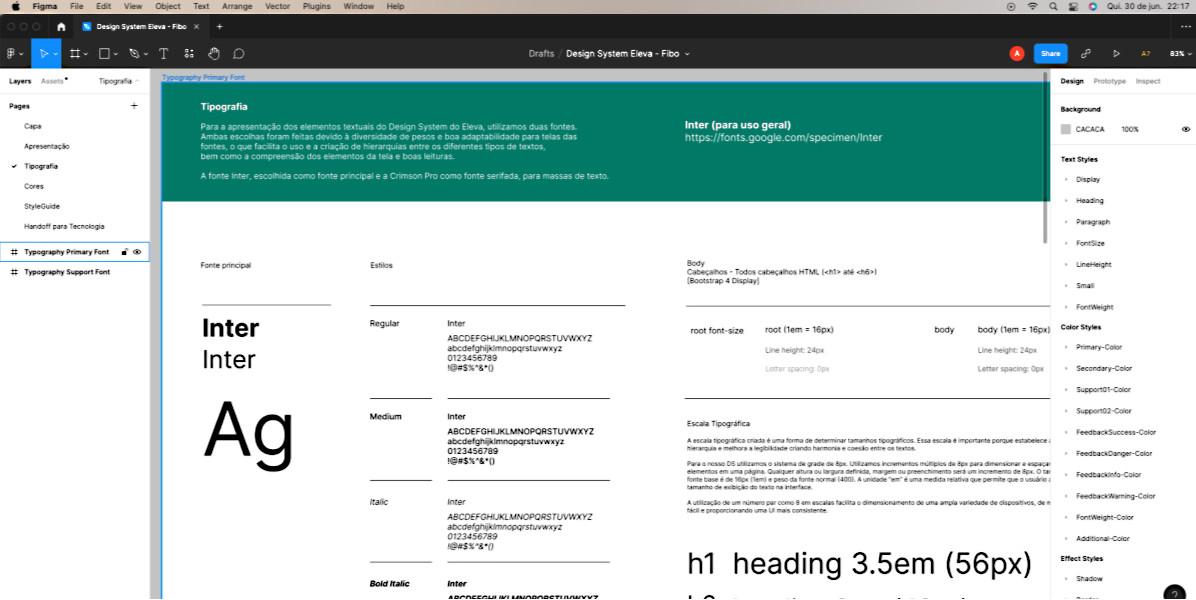Select the Frame tool

(75, 53)
